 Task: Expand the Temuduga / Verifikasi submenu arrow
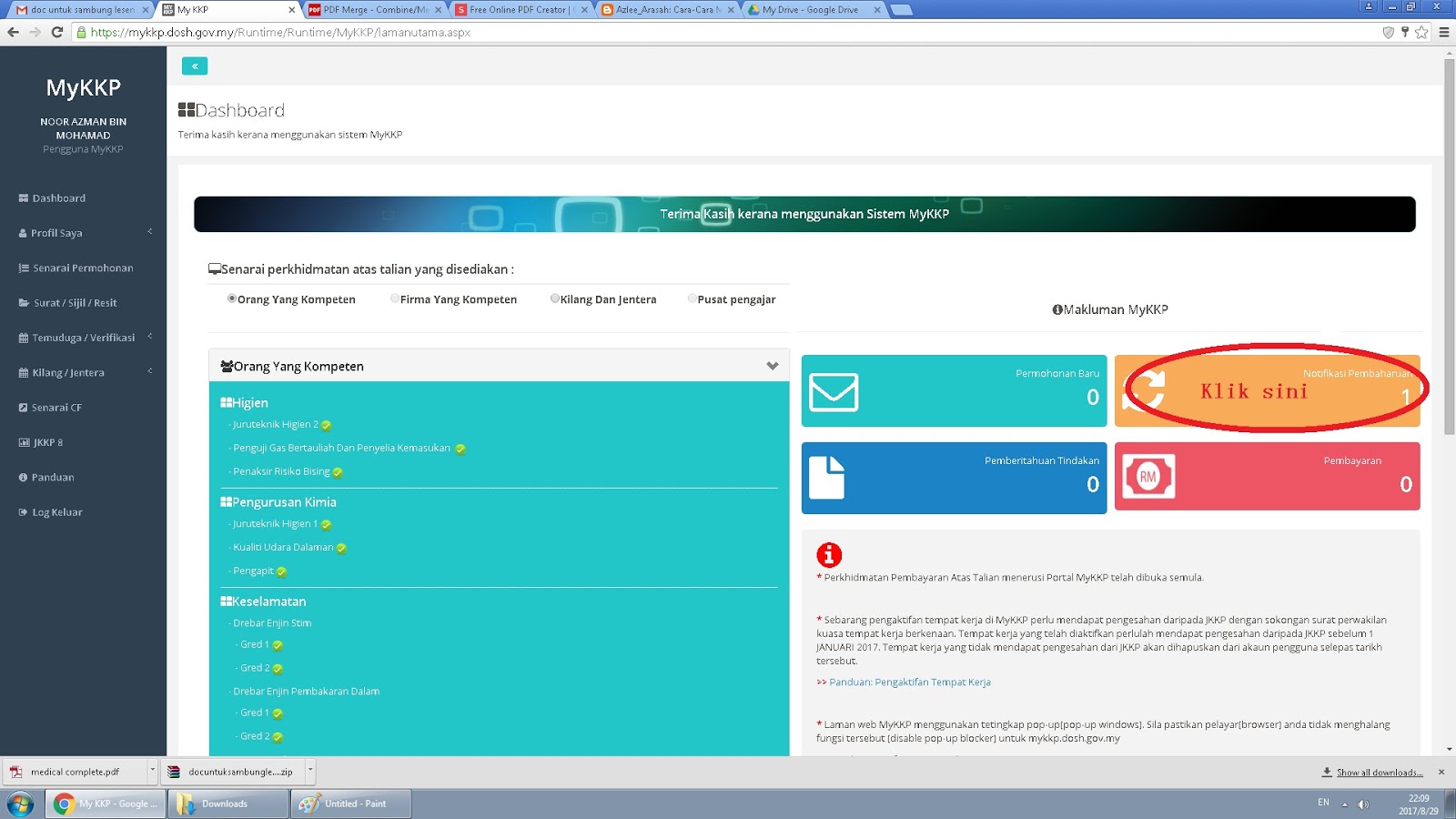point(150,336)
